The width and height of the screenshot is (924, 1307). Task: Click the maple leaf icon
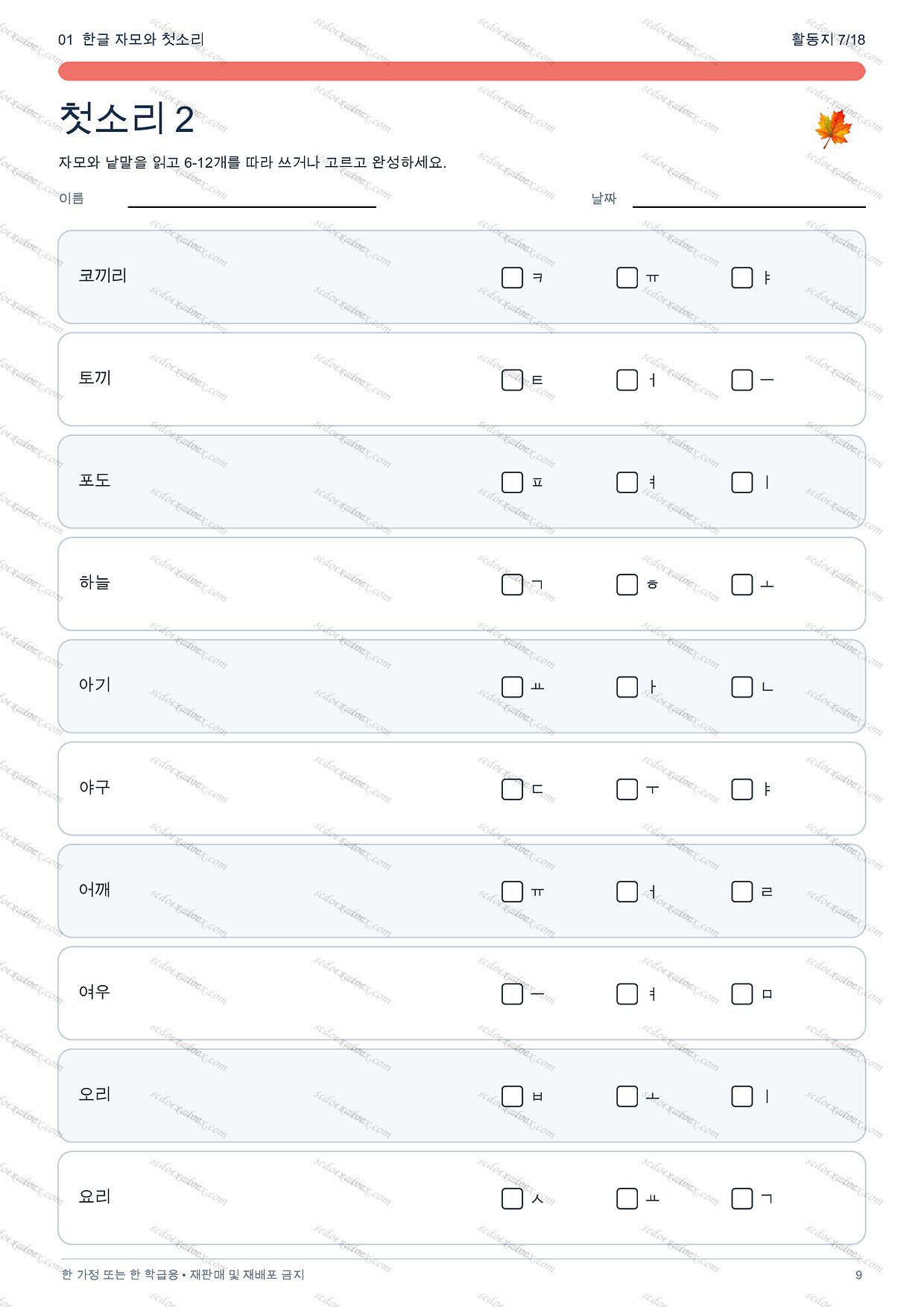click(833, 129)
